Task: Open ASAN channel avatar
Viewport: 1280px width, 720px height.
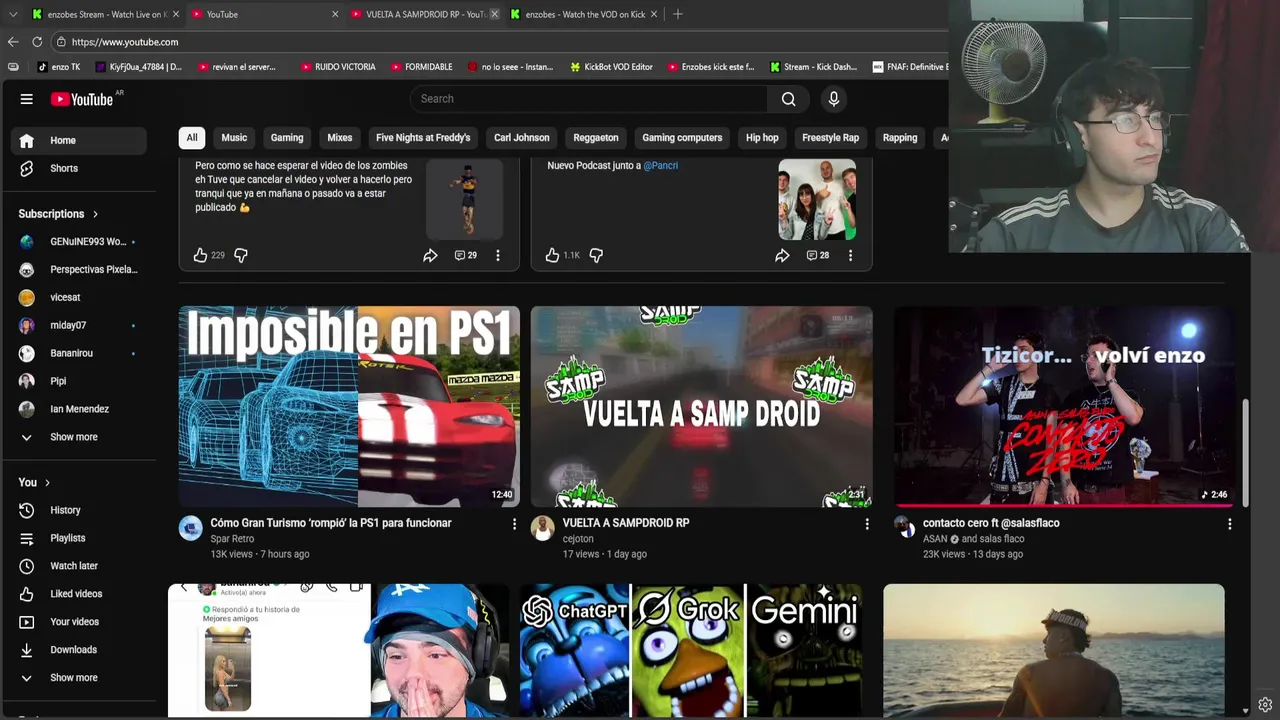Action: (903, 527)
